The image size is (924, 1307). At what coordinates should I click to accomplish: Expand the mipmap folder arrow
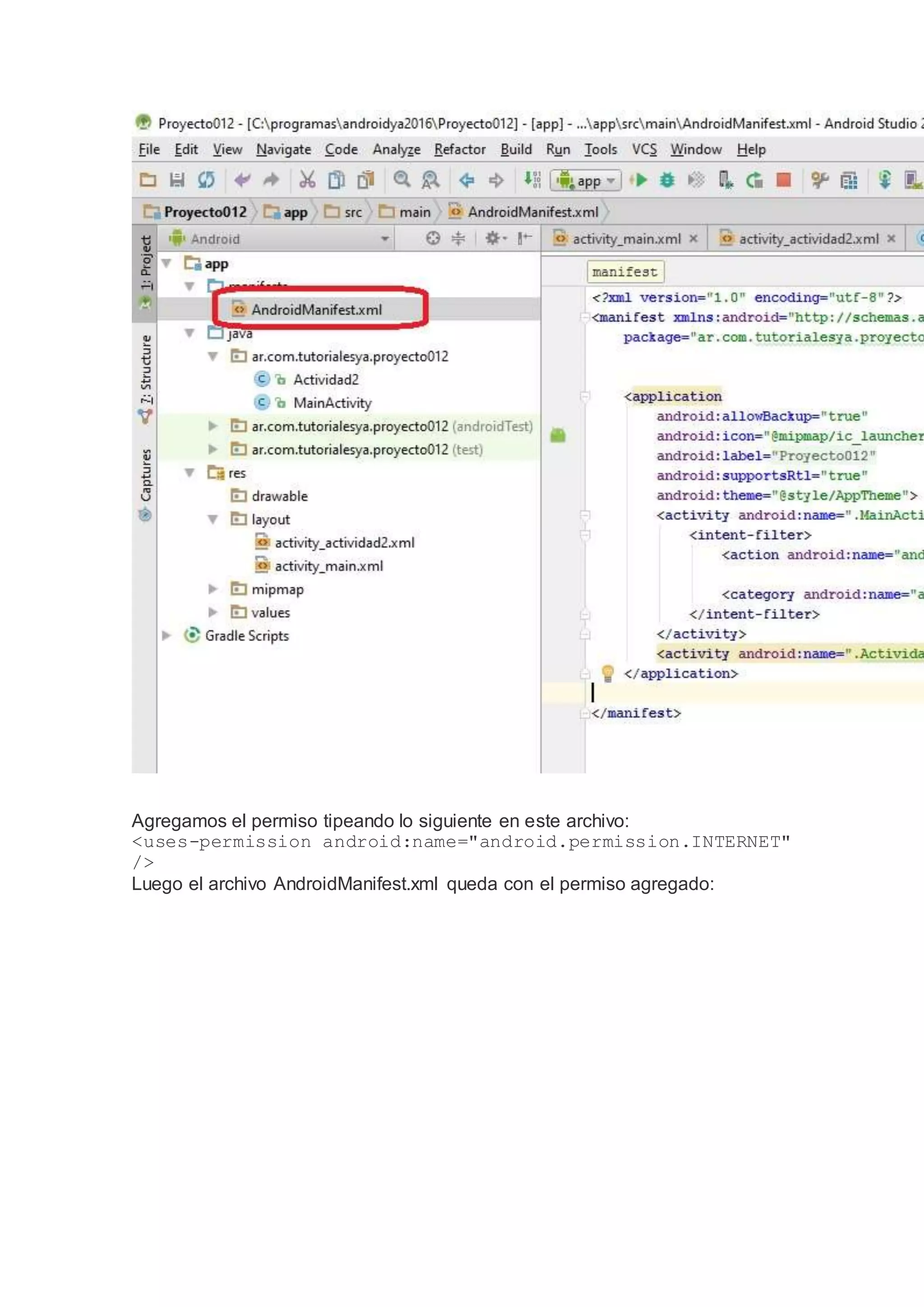(x=213, y=589)
